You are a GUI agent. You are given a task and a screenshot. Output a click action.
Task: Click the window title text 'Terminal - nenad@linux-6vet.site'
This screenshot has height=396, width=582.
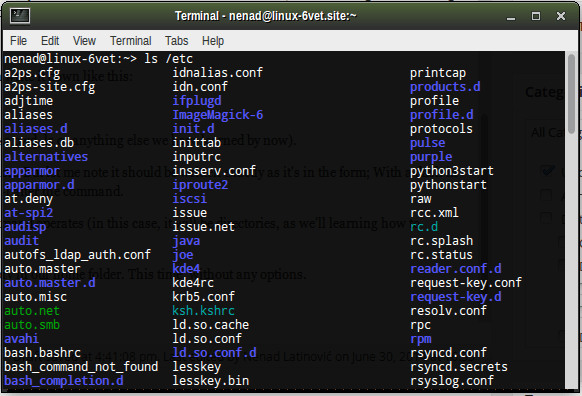pos(266,16)
